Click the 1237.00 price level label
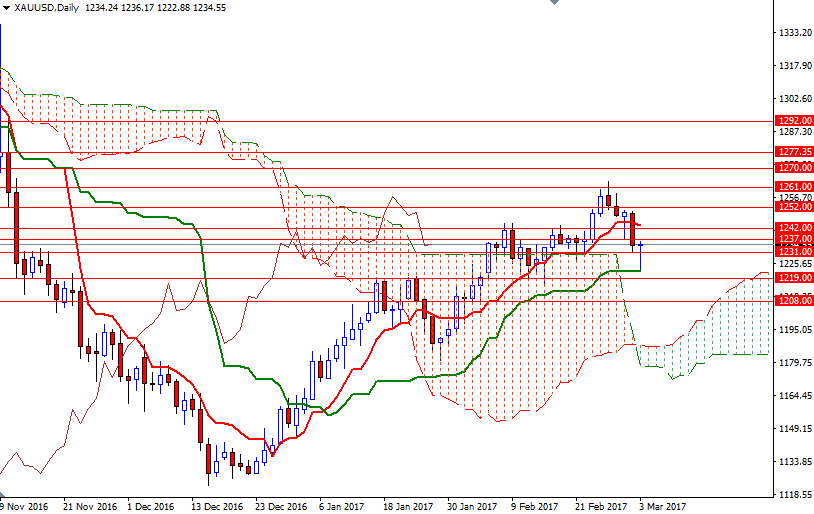Viewport: 814px width, 514px height. [x=793, y=240]
